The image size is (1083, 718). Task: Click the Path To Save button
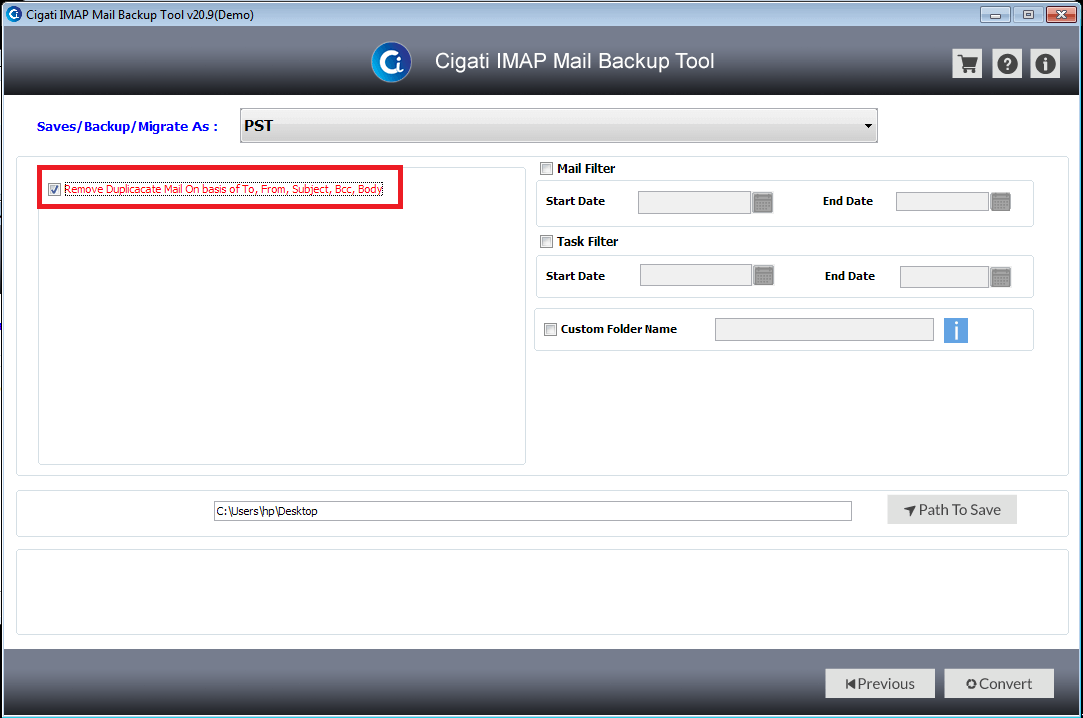952,510
